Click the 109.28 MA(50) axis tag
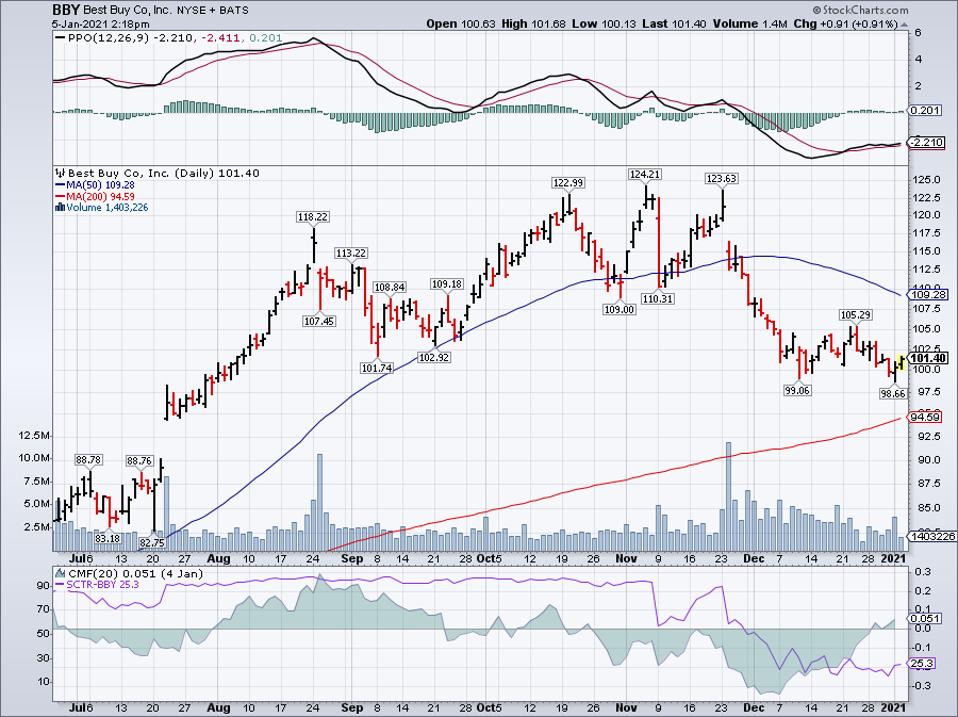The width and height of the screenshot is (958, 717). [928, 294]
